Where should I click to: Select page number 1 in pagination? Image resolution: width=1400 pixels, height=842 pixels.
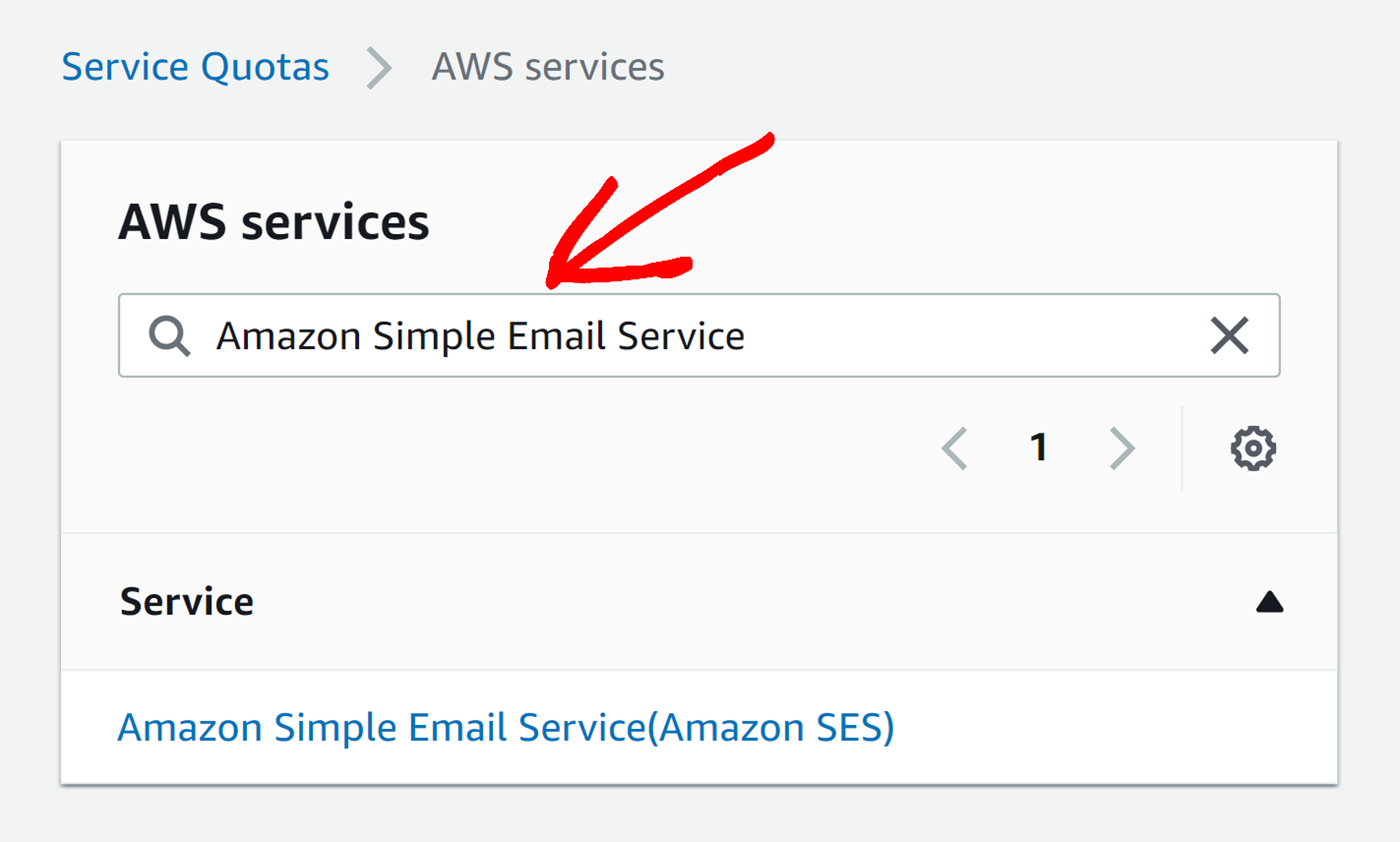[1040, 448]
